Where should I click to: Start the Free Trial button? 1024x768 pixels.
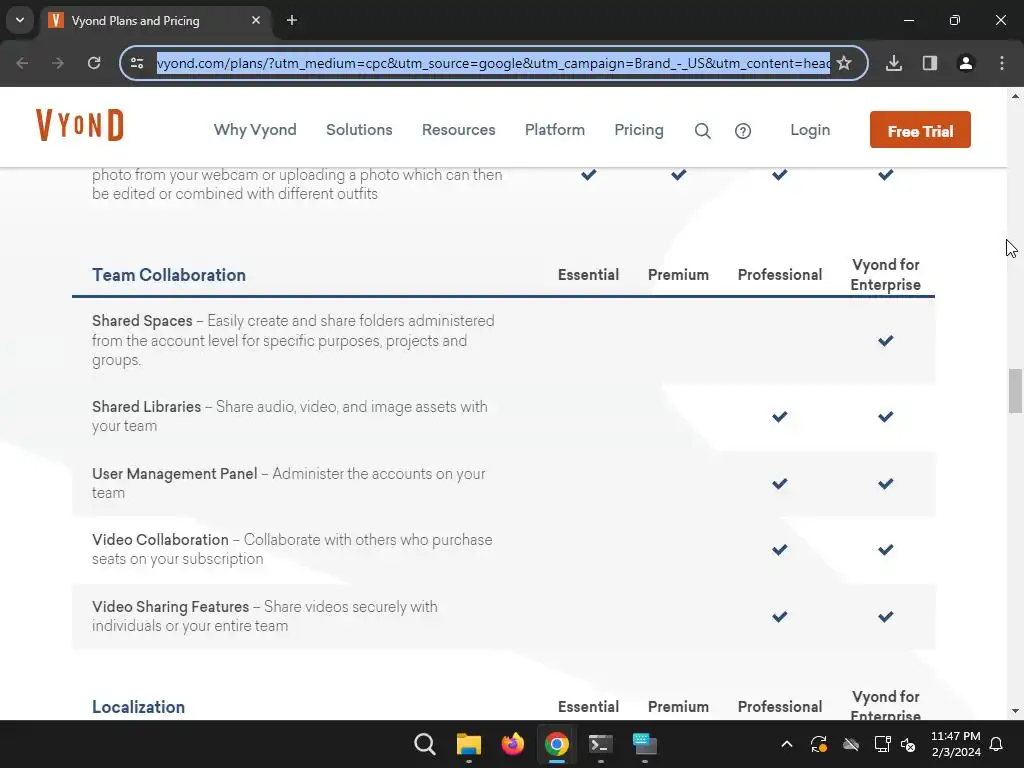(920, 130)
